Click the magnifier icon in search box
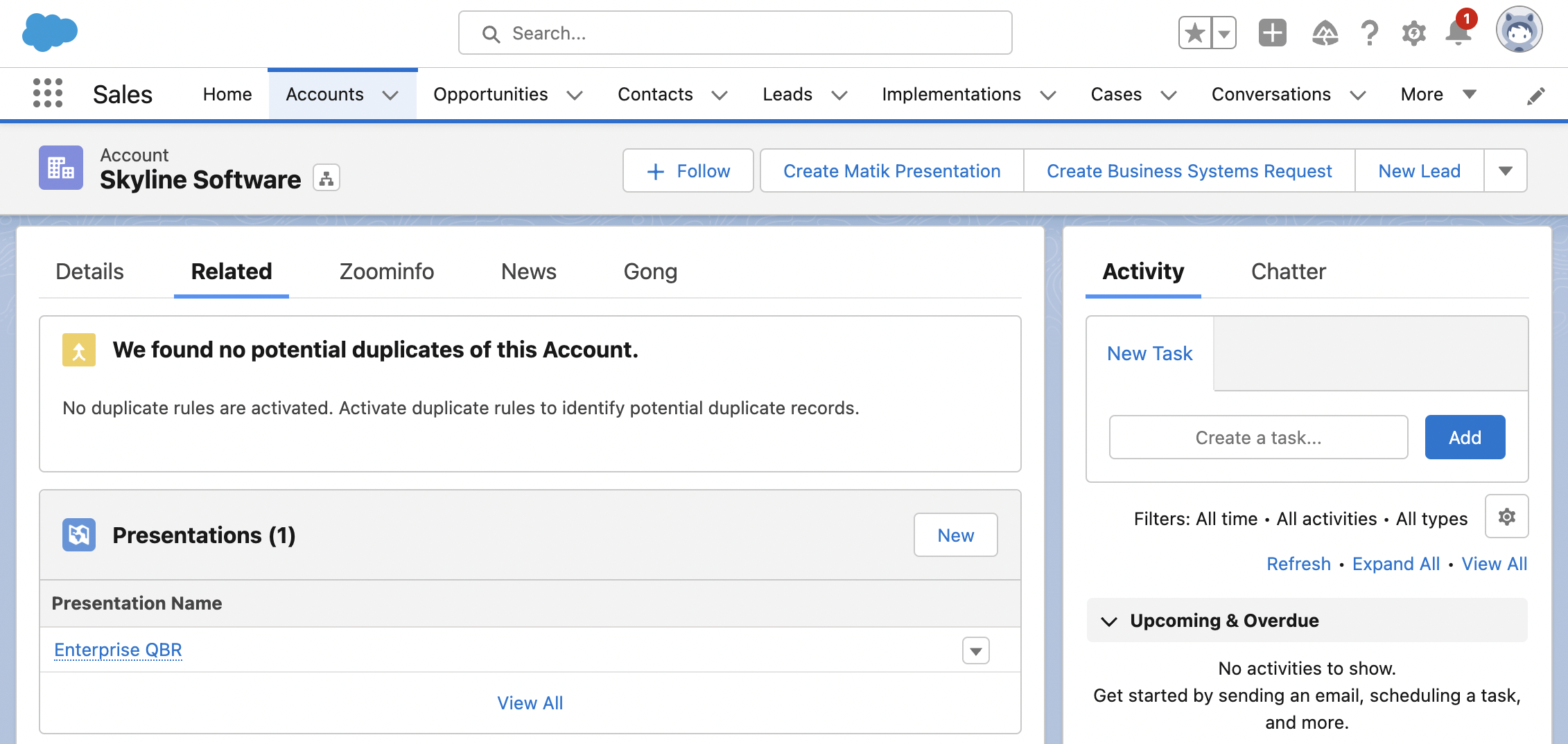Screen dimensions: 1568x744 coord(491,34)
